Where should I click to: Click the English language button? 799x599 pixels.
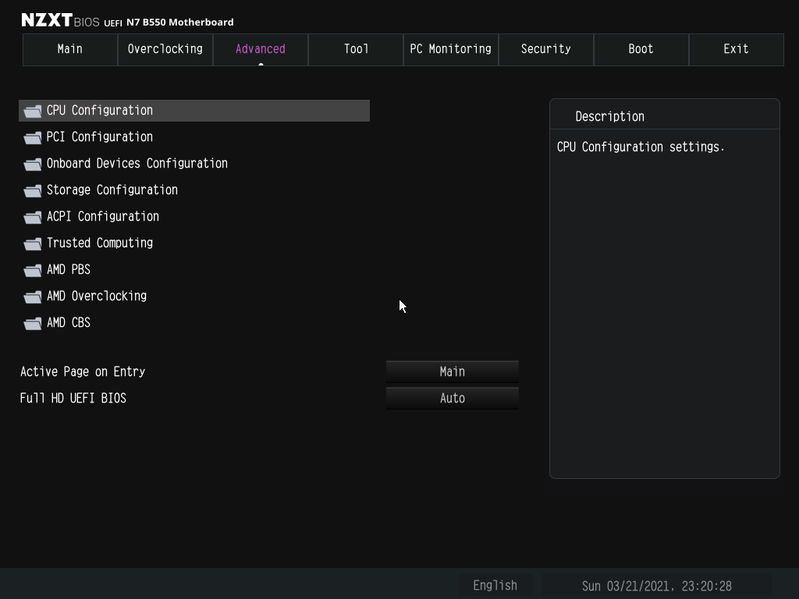pos(495,586)
